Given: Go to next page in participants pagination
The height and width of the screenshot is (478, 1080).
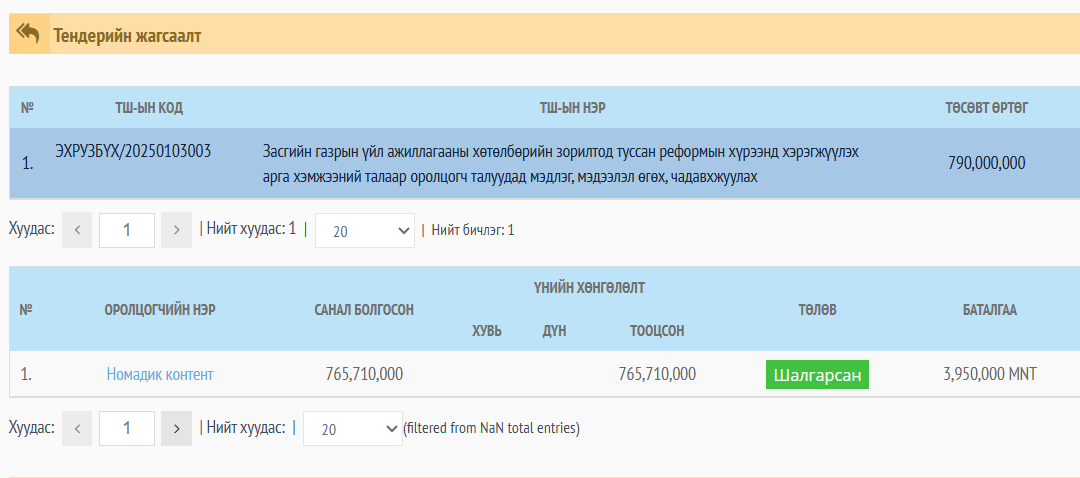Looking at the screenshot, I should [x=176, y=428].
